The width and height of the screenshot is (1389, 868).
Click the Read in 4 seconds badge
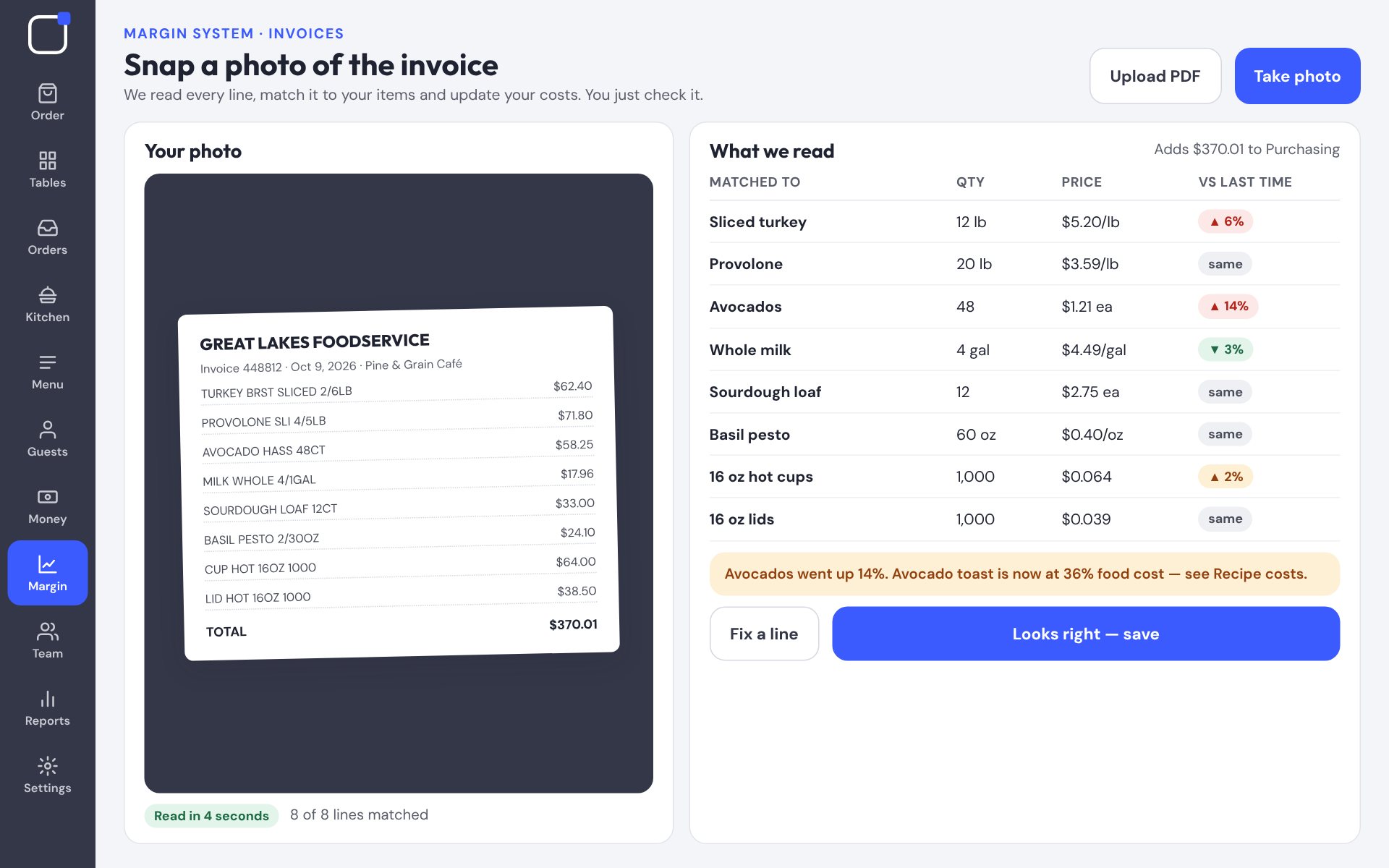pos(211,815)
